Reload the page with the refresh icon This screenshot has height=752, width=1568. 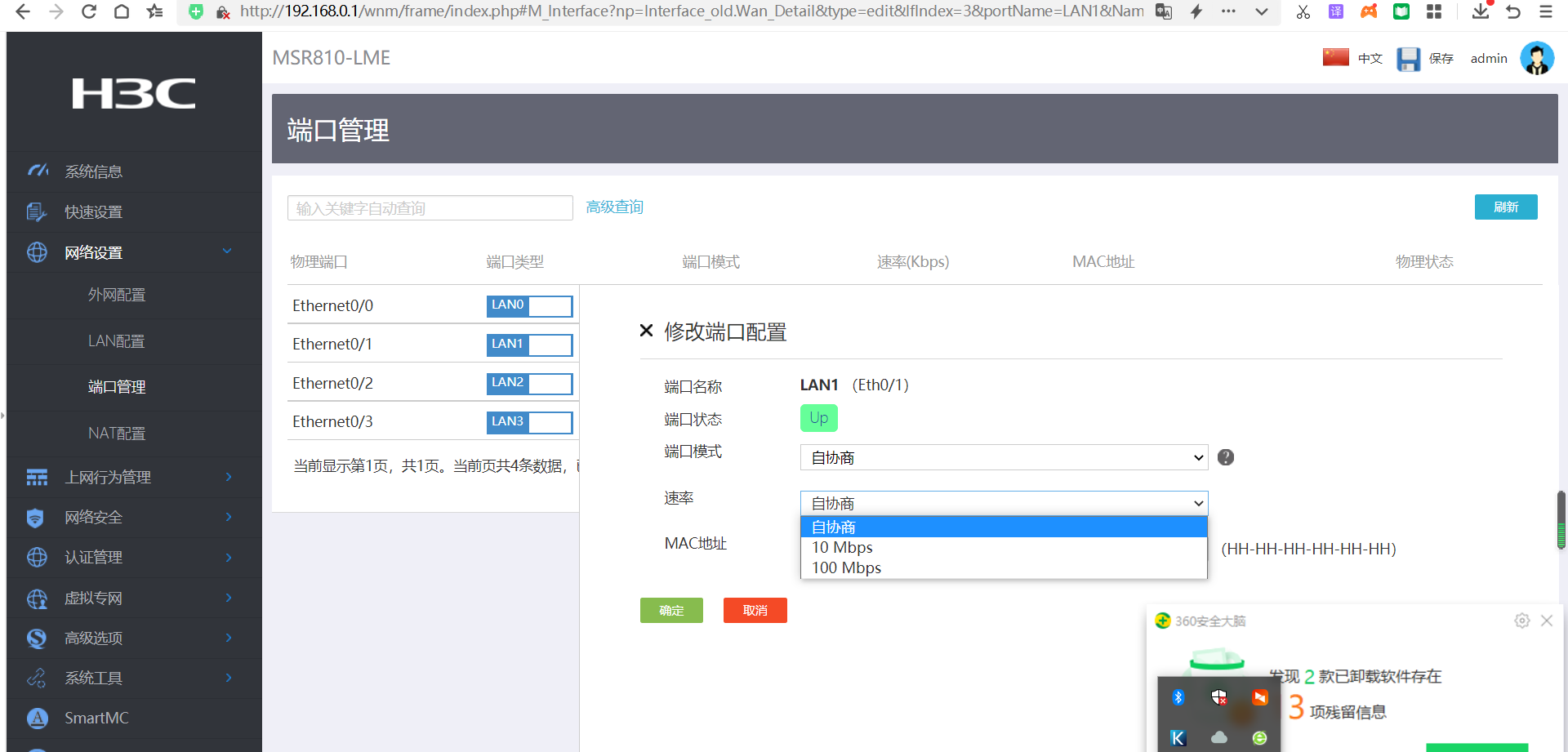89,11
